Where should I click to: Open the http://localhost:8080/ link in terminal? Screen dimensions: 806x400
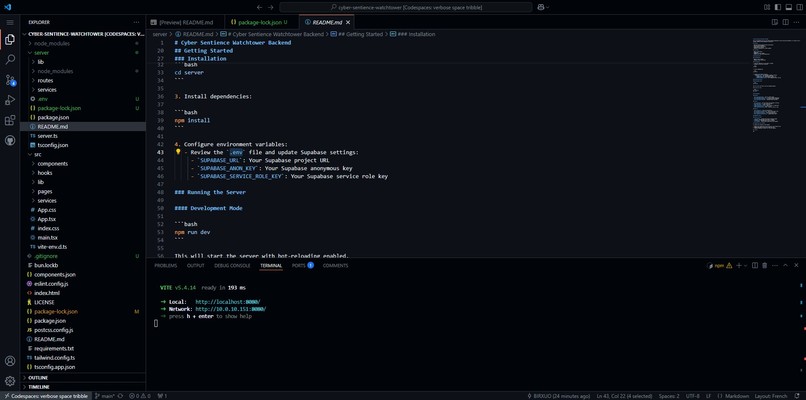pos(228,302)
